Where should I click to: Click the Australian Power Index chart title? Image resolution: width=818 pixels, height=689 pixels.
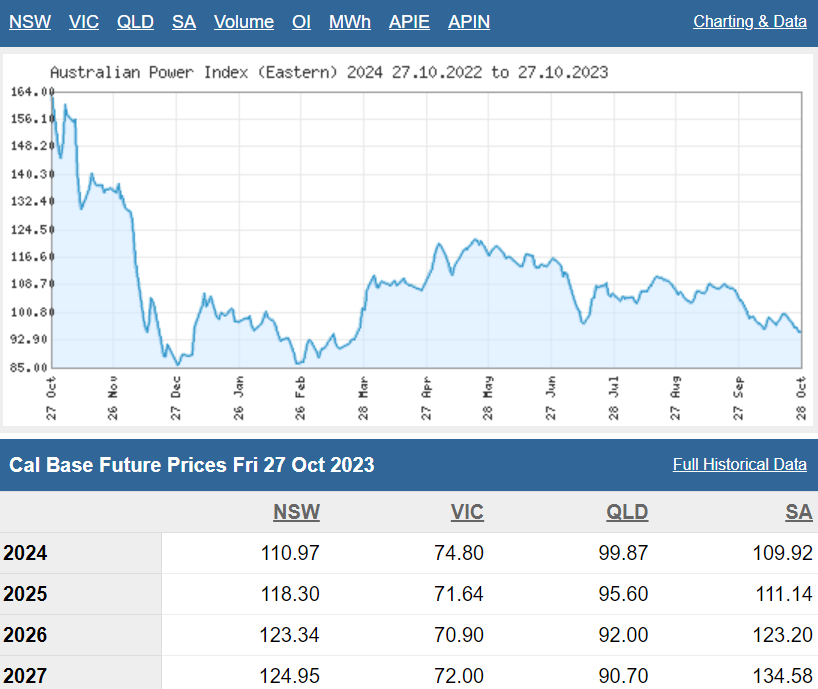coord(329,73)
